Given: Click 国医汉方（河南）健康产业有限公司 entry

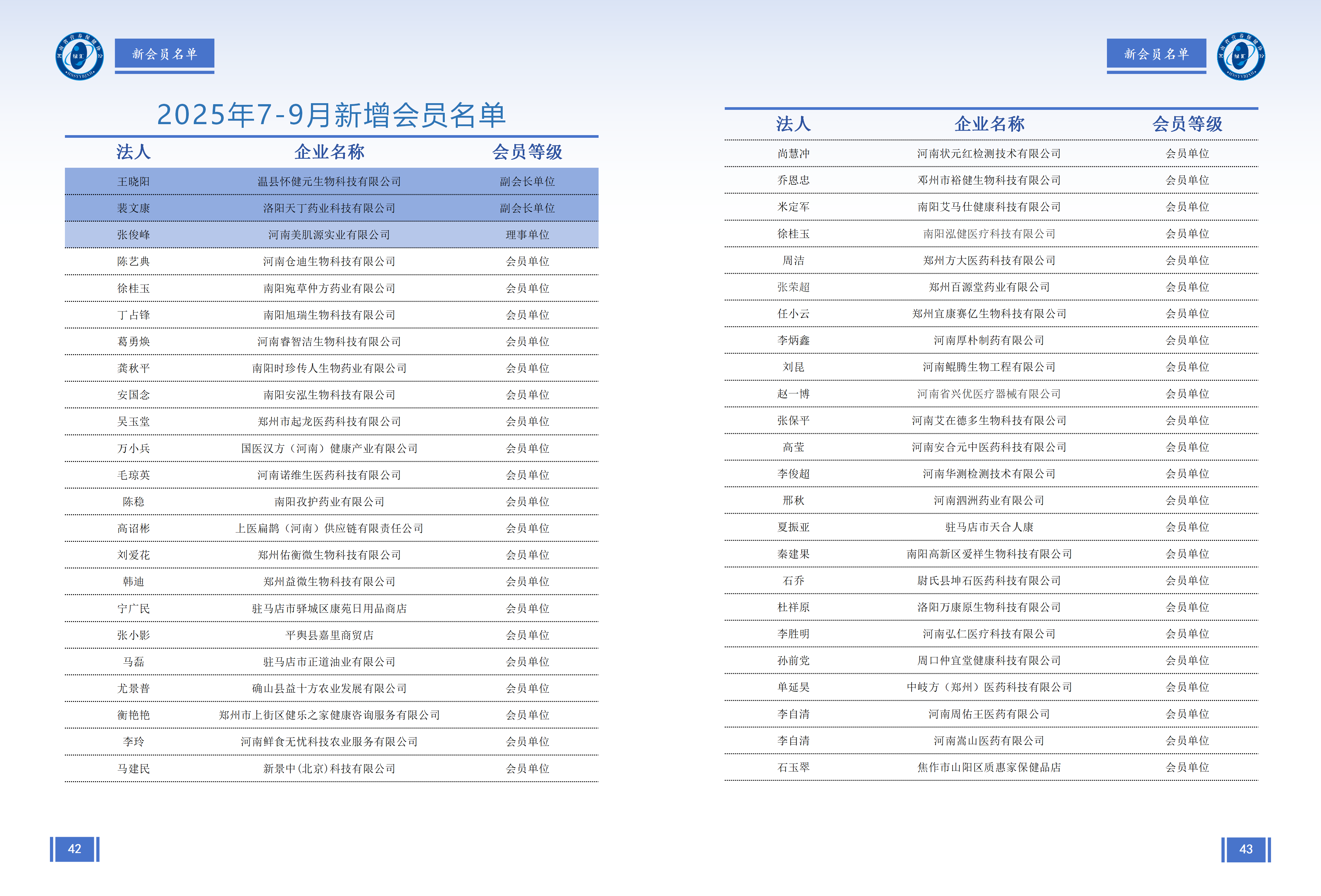Looking at the screenshot, I should click(x=329, y=448).
